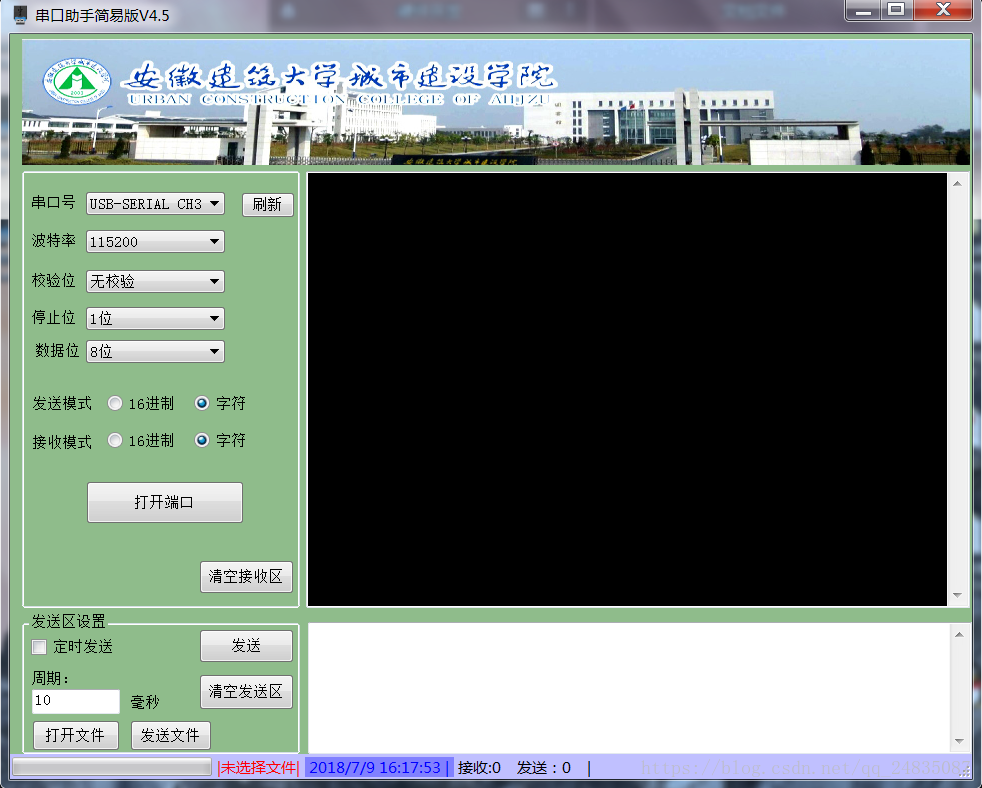The width and height of the screenshot is (982, 788).
Task: Click the 发送 button
Action: click(x=246, y=646)
